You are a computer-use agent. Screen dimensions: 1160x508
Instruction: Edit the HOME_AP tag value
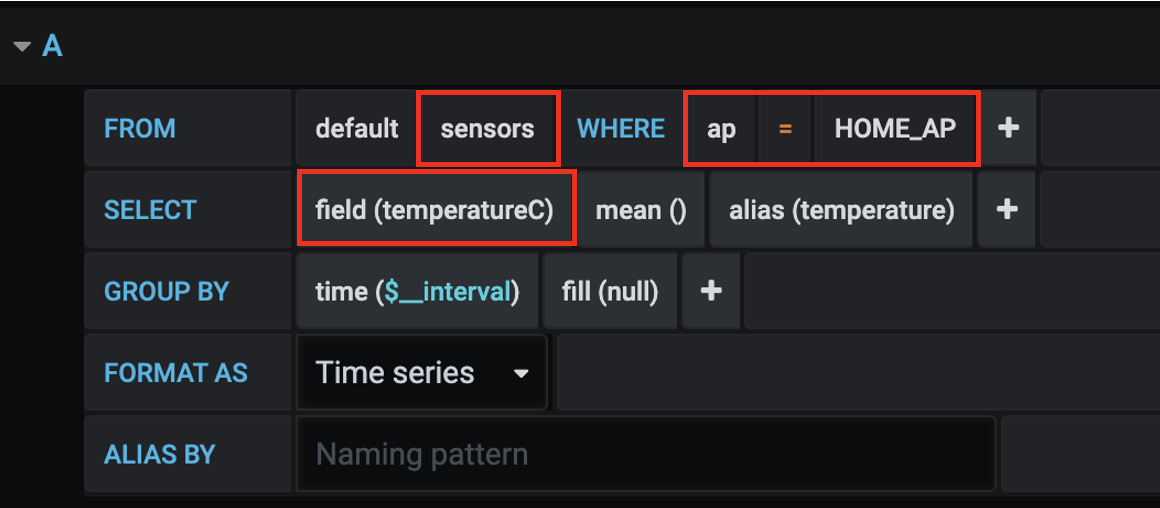[x=895, y=128]
